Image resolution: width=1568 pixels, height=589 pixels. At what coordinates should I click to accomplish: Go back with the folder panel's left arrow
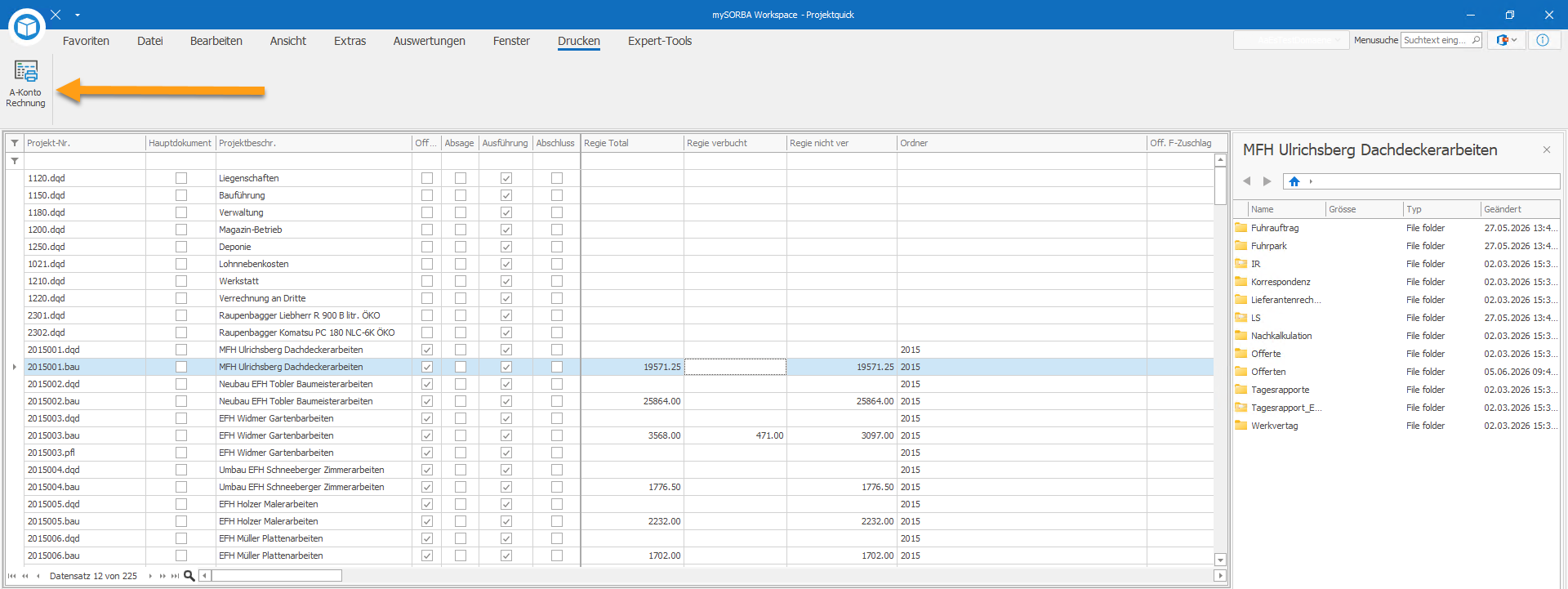point(1247,181)
